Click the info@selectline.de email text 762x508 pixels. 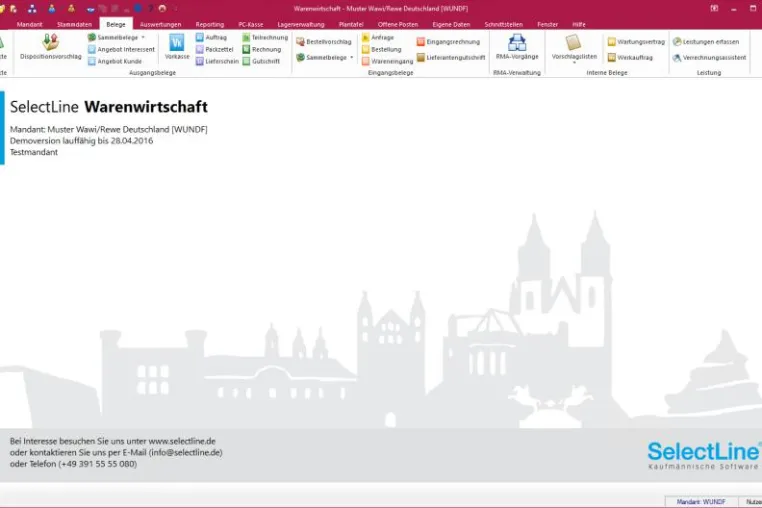(x=185, y=453)
